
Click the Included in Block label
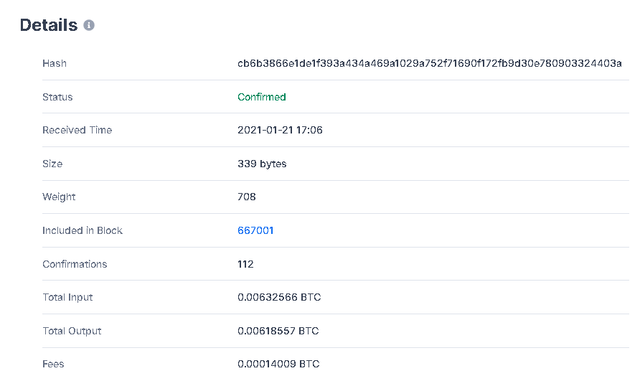coord(82,231)
